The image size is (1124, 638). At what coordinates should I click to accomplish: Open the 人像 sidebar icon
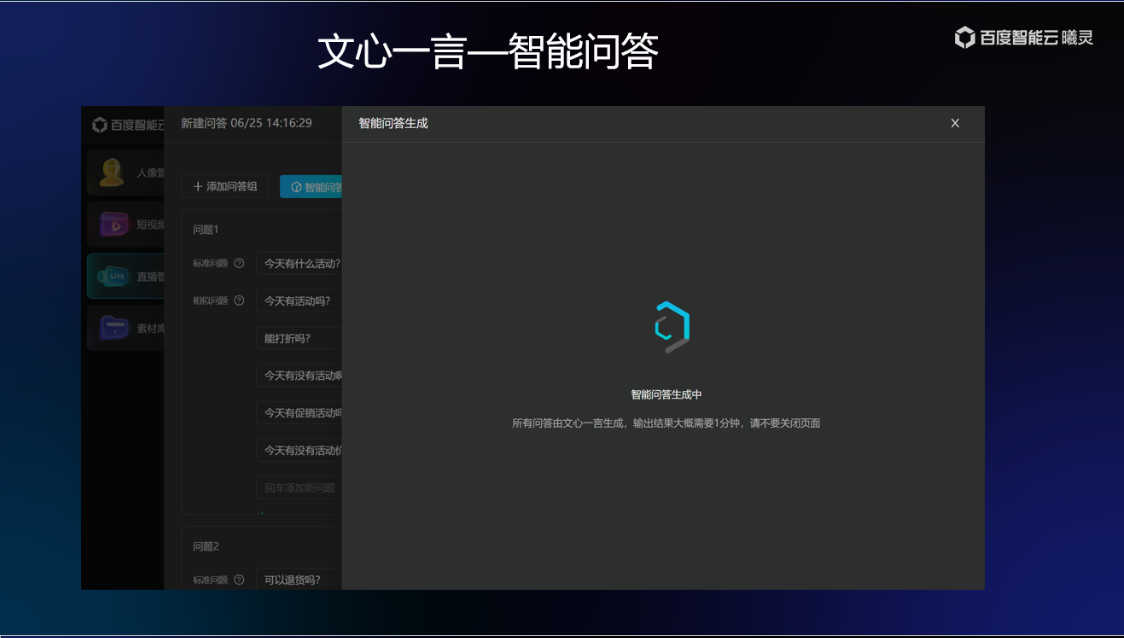[112, 172]
